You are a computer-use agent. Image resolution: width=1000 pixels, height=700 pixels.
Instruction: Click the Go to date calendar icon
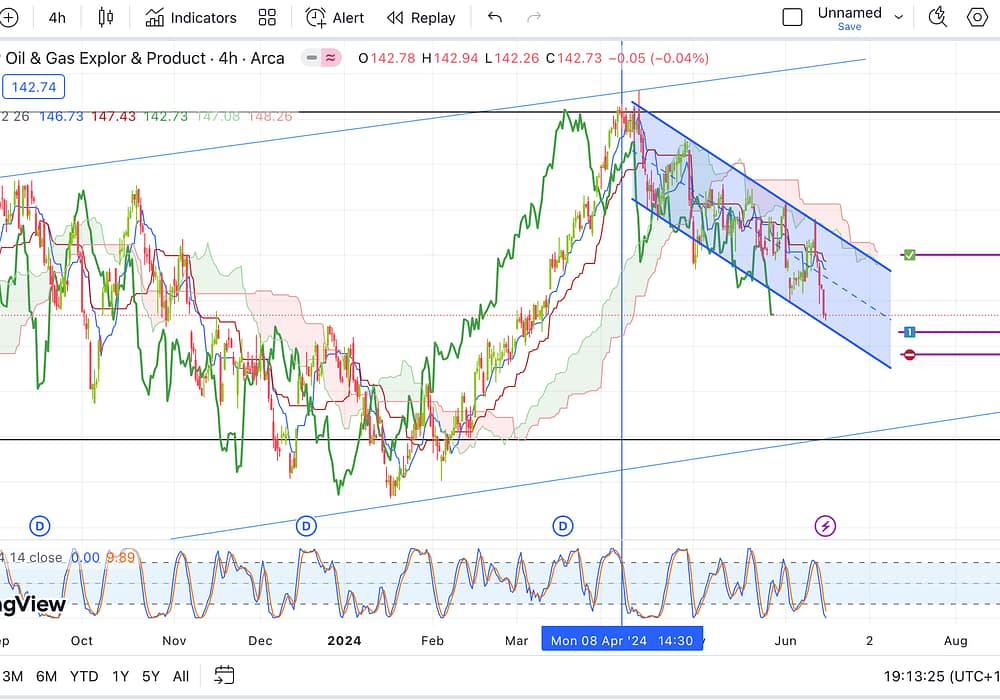[224, 675]
